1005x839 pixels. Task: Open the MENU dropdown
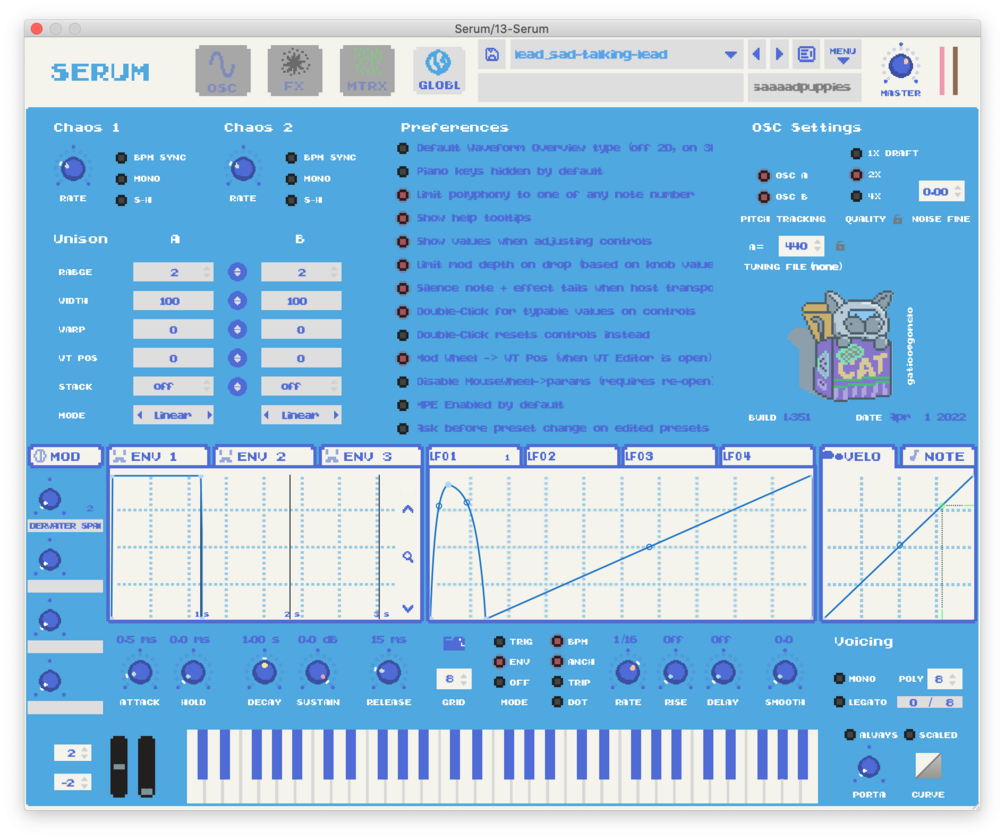843,55
